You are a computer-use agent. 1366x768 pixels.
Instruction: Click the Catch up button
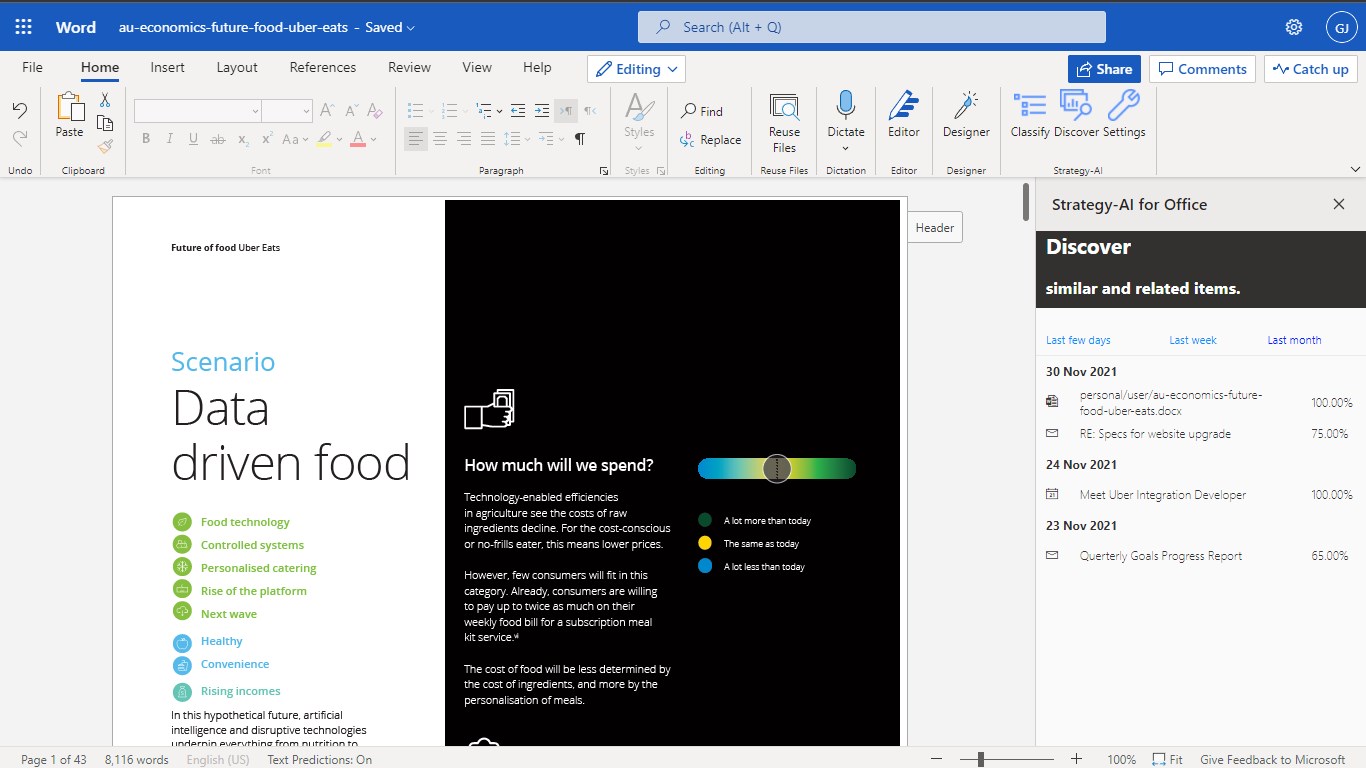tap(1310, 69)
